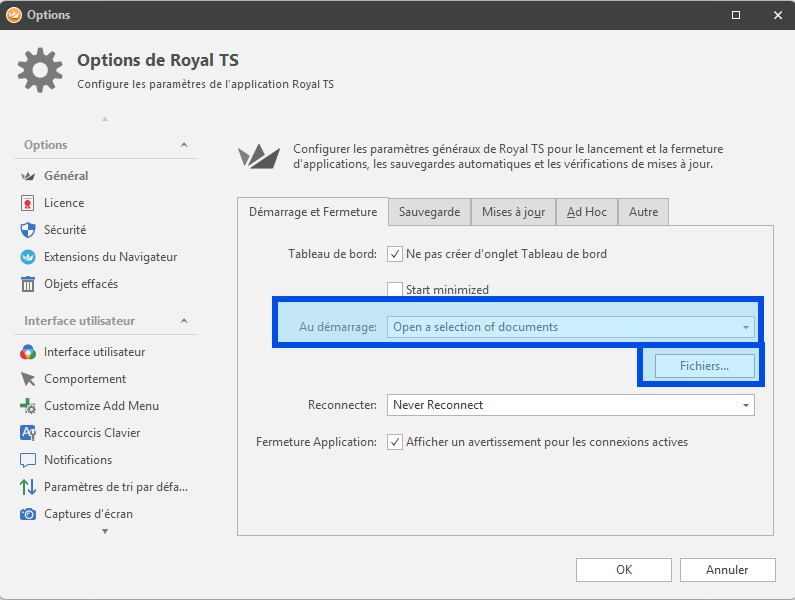Viewport: 795px width, 600px height.
Task: Switch to the Ad Hoc tab
Action: [587, 212]
